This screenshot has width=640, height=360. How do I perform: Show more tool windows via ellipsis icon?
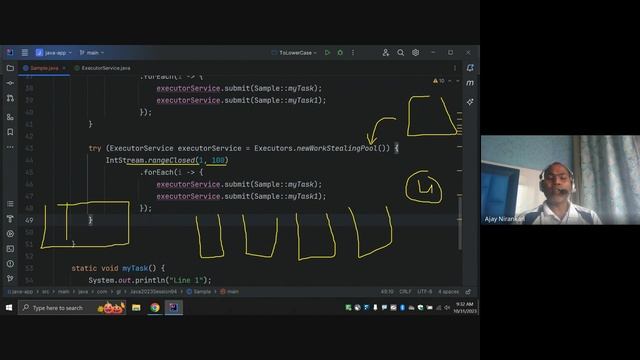[10, 147]
